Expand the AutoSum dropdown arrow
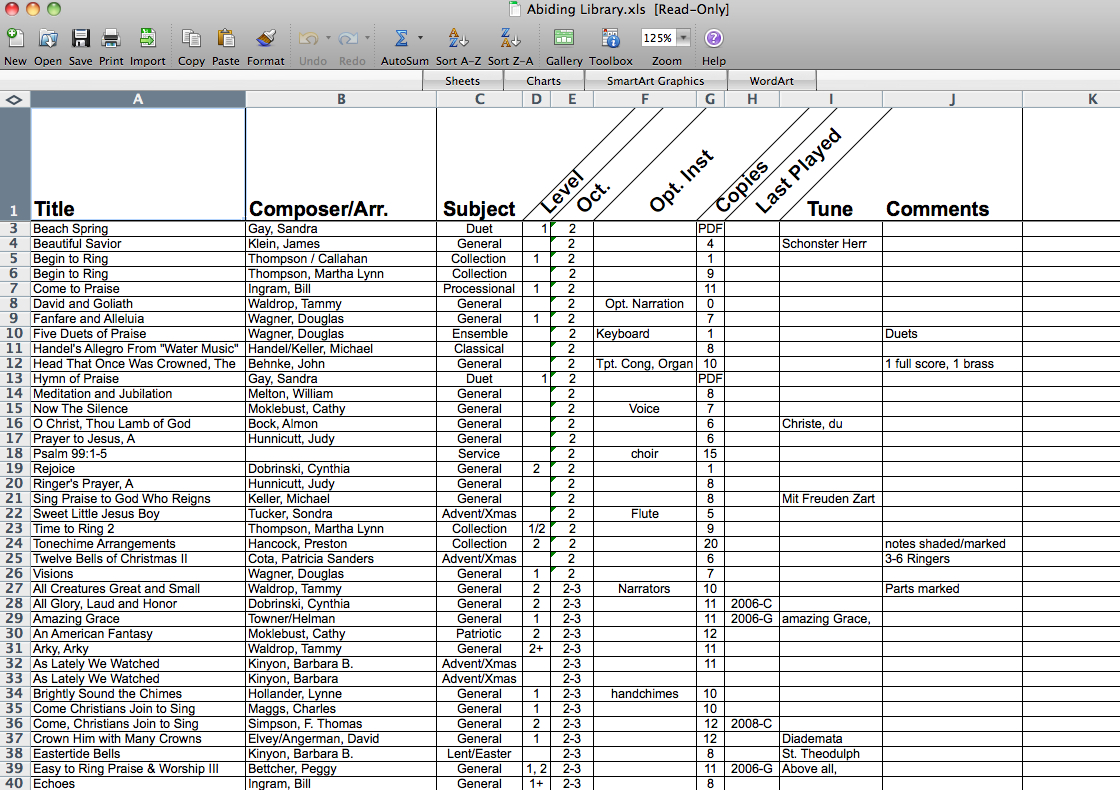 (x=420, y=38)
